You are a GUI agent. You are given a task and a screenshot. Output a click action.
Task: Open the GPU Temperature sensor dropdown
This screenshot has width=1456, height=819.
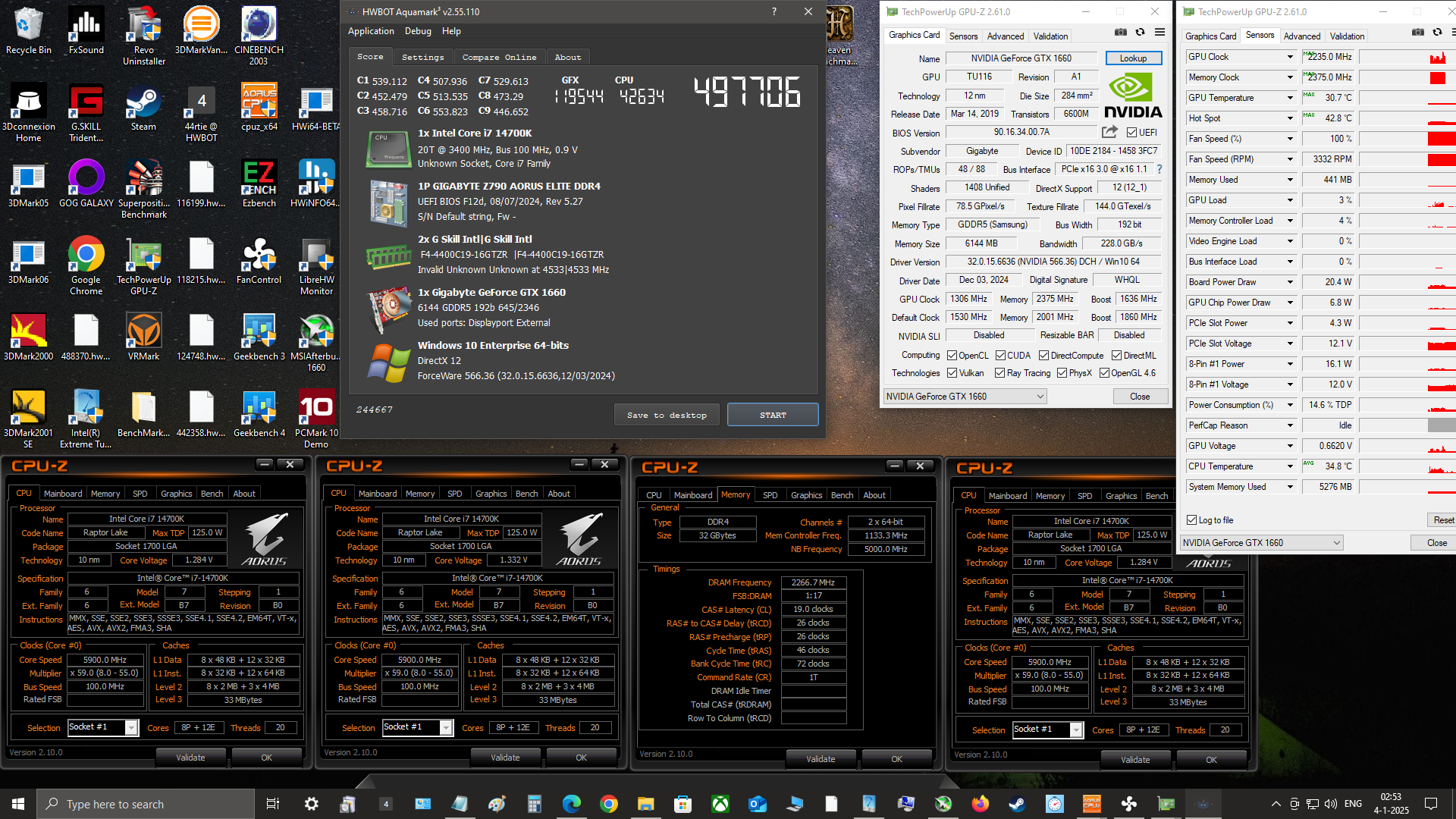coord(1289,98)
